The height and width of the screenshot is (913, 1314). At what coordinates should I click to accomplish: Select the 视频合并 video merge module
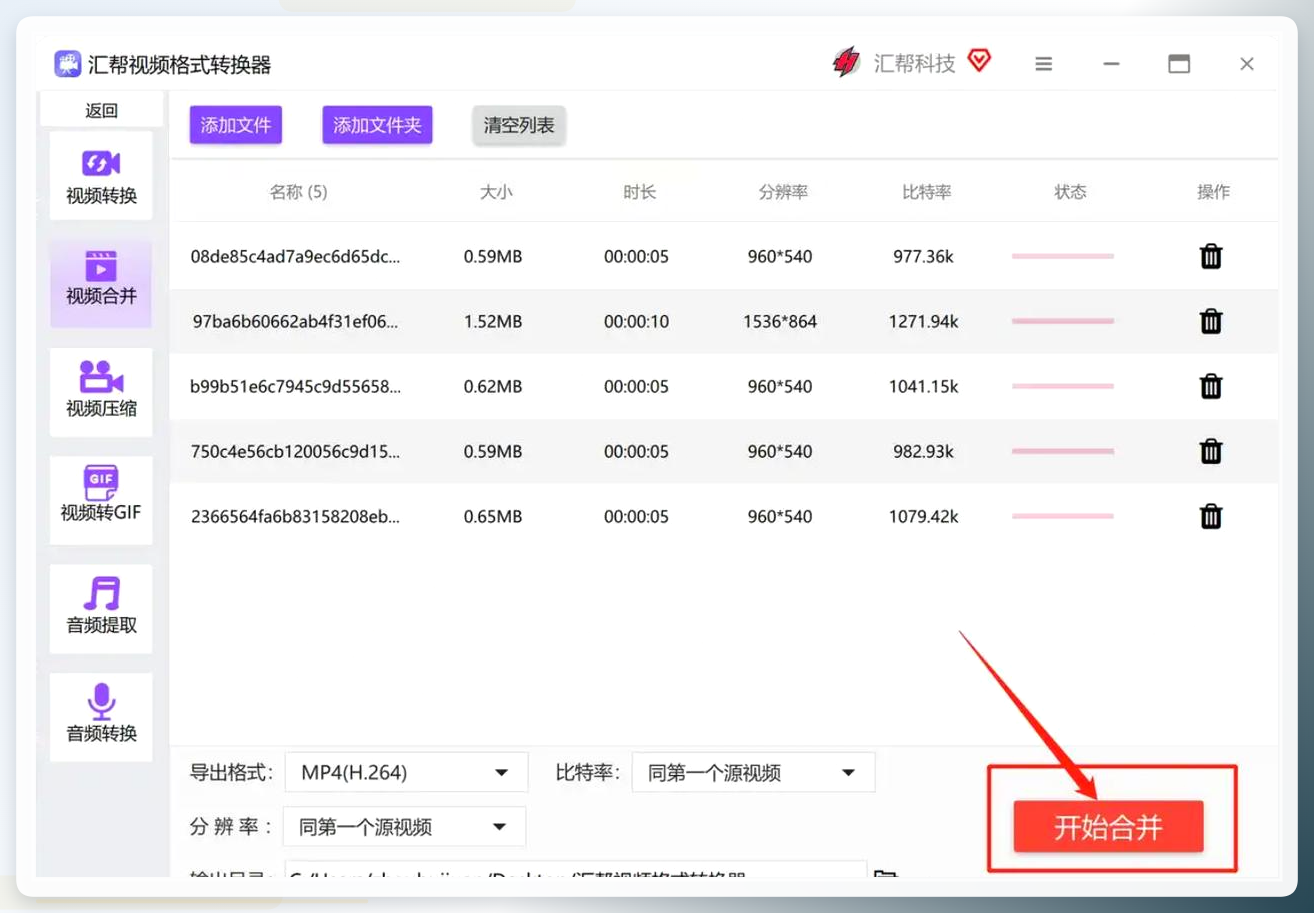point(101,284)
